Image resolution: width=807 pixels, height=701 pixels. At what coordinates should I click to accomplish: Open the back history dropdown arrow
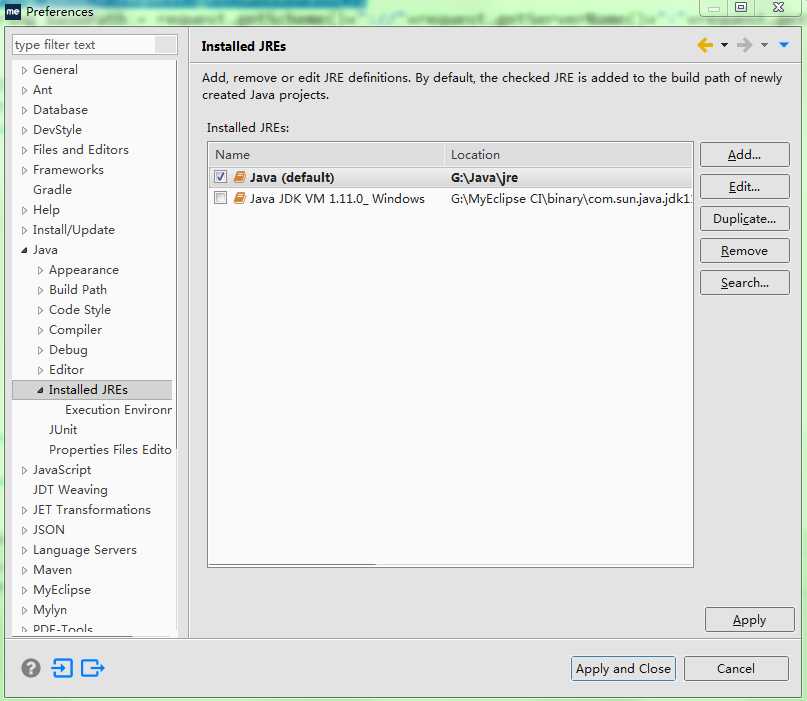click(724, 45)
